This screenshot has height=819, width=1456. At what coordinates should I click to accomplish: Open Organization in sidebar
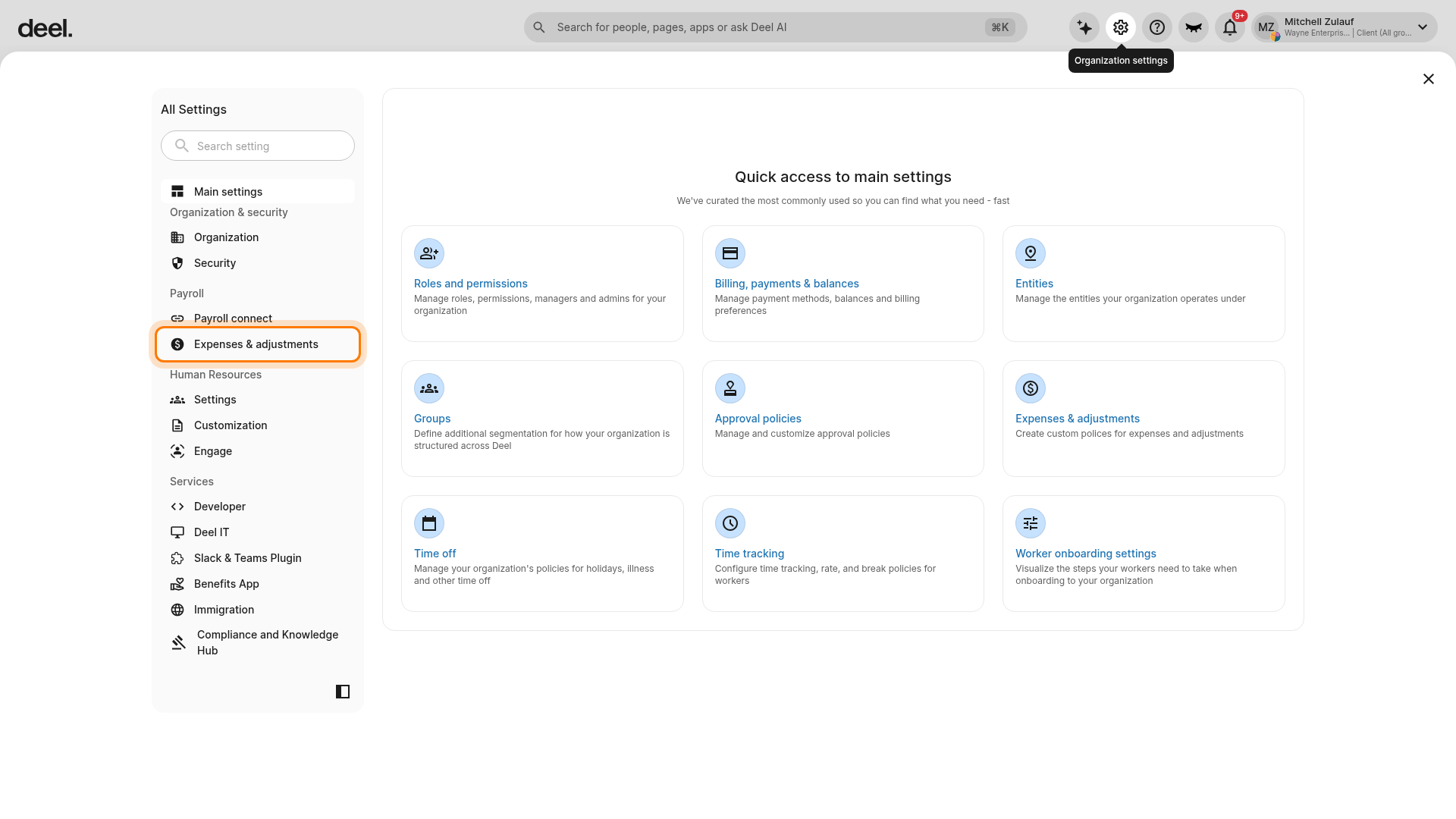click(258, 237)
